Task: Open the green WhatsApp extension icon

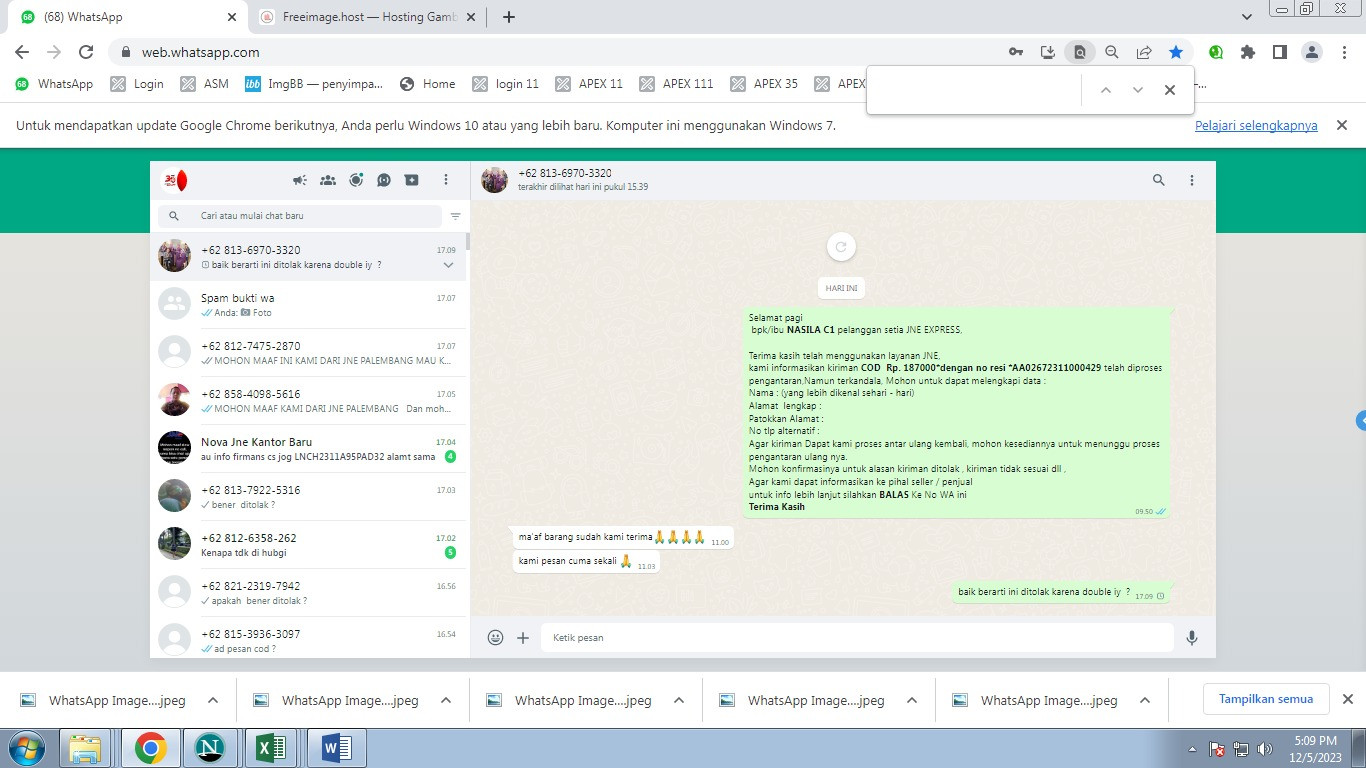Action: point(1216,52)
